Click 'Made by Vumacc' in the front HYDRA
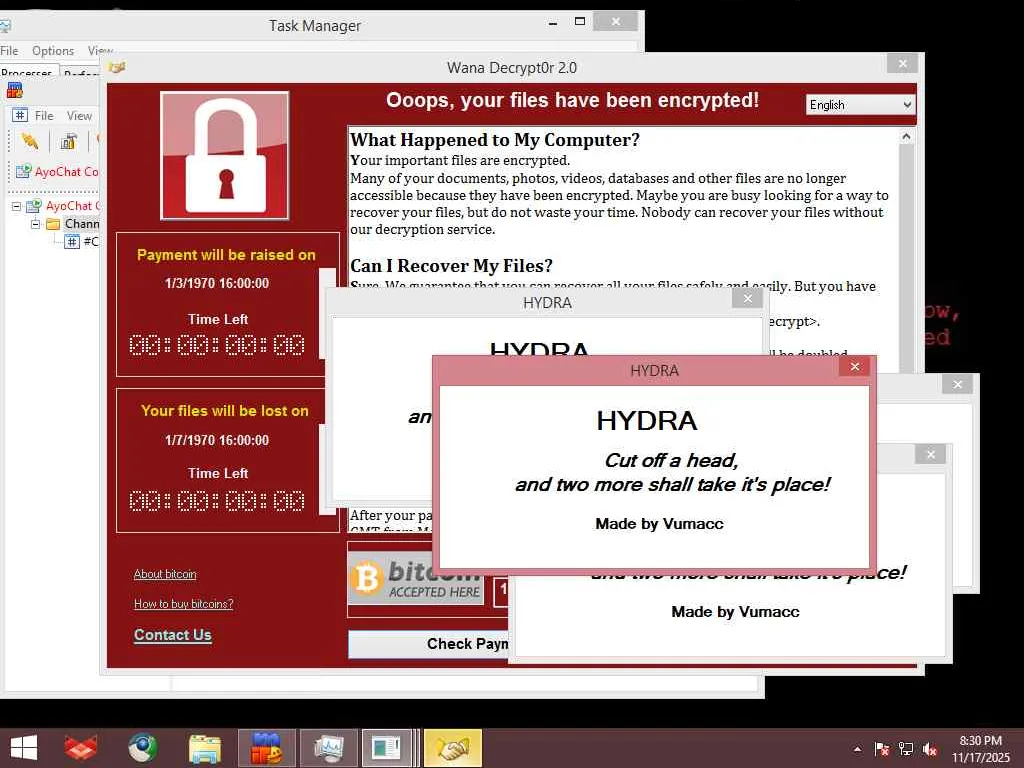This screenshot has width=1024, height=768. [x=660, y=524]
